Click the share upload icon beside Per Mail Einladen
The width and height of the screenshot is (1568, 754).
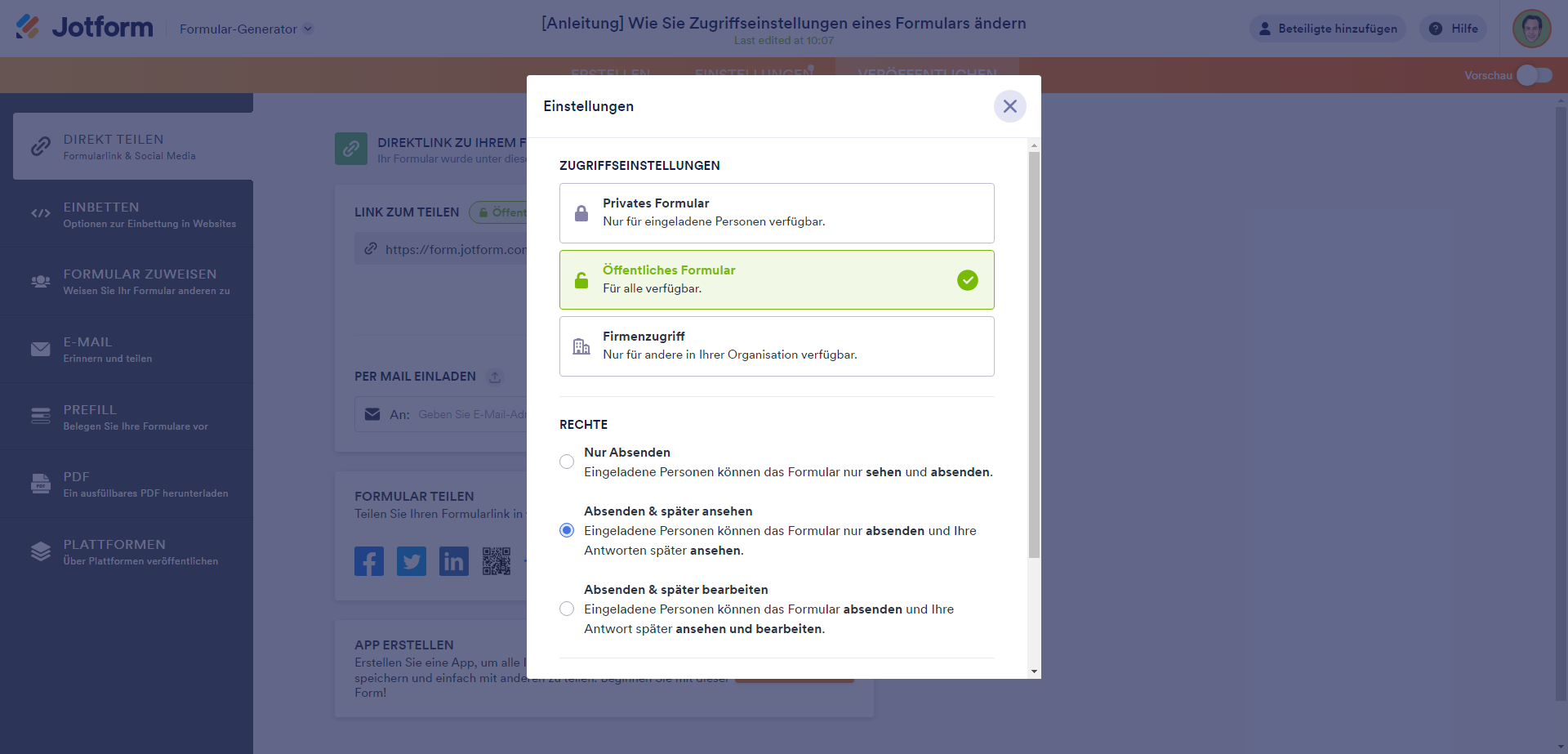click(495, 377)
